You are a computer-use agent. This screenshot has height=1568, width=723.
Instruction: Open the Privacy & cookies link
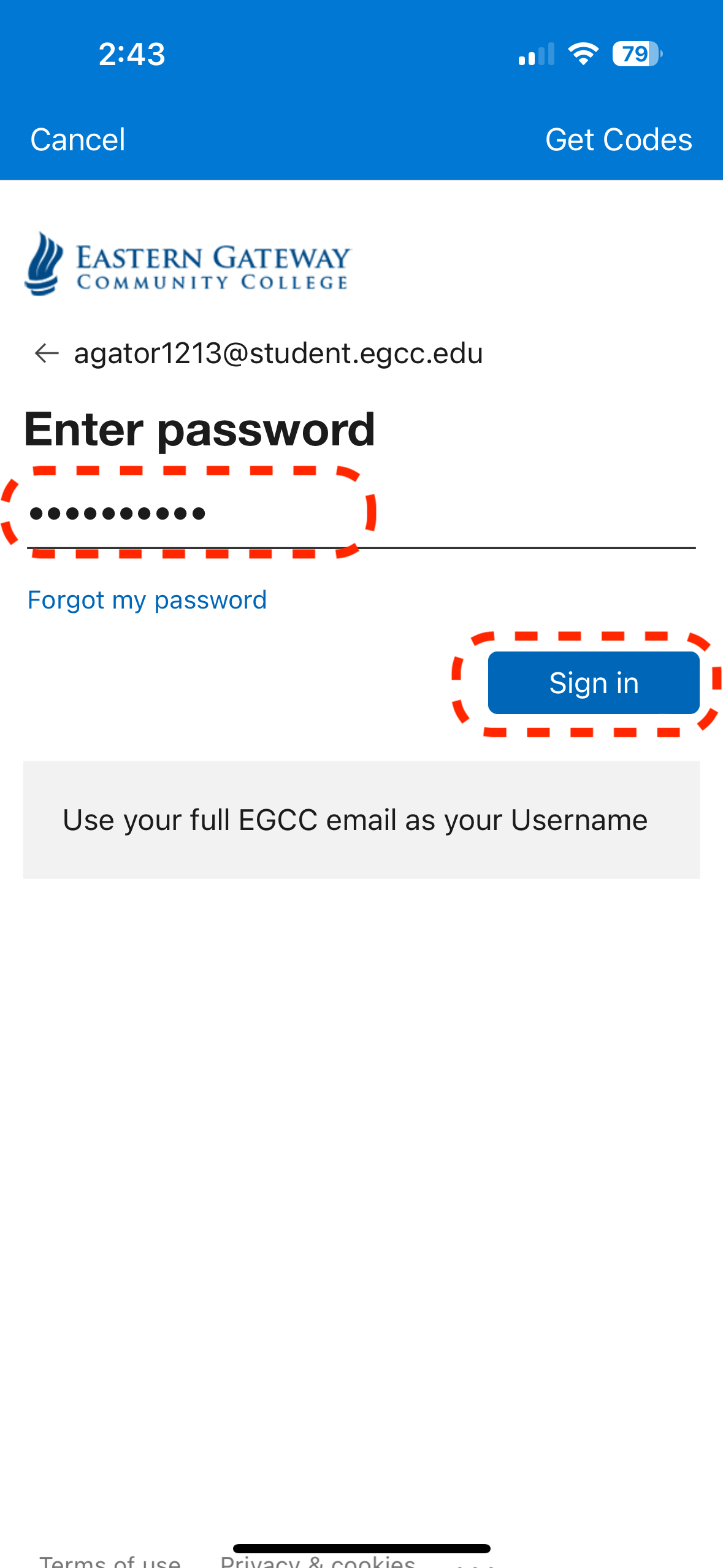tap(318, 1562)
